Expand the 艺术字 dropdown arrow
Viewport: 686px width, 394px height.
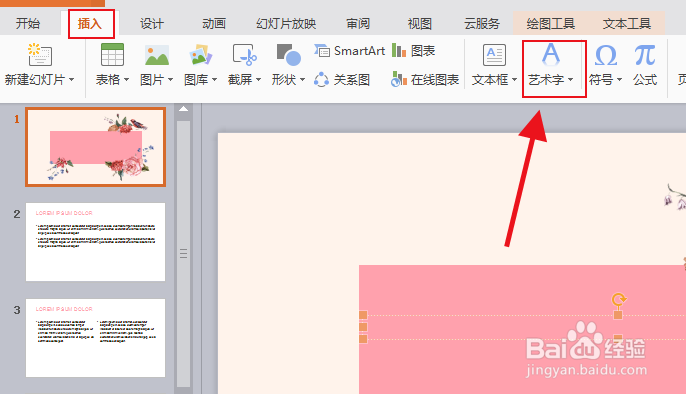coord(570,80)
